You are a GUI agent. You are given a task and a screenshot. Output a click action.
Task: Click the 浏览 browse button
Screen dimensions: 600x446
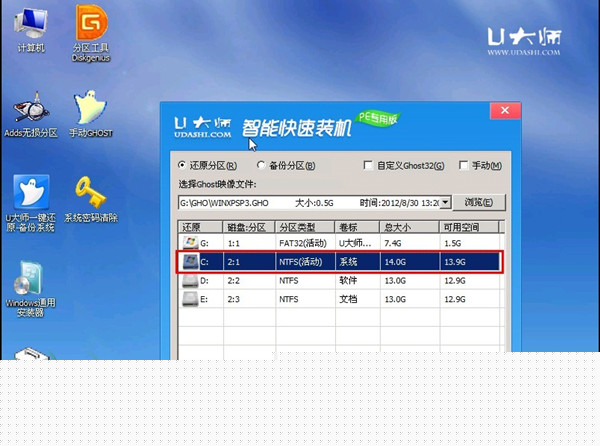click(480, 203)
